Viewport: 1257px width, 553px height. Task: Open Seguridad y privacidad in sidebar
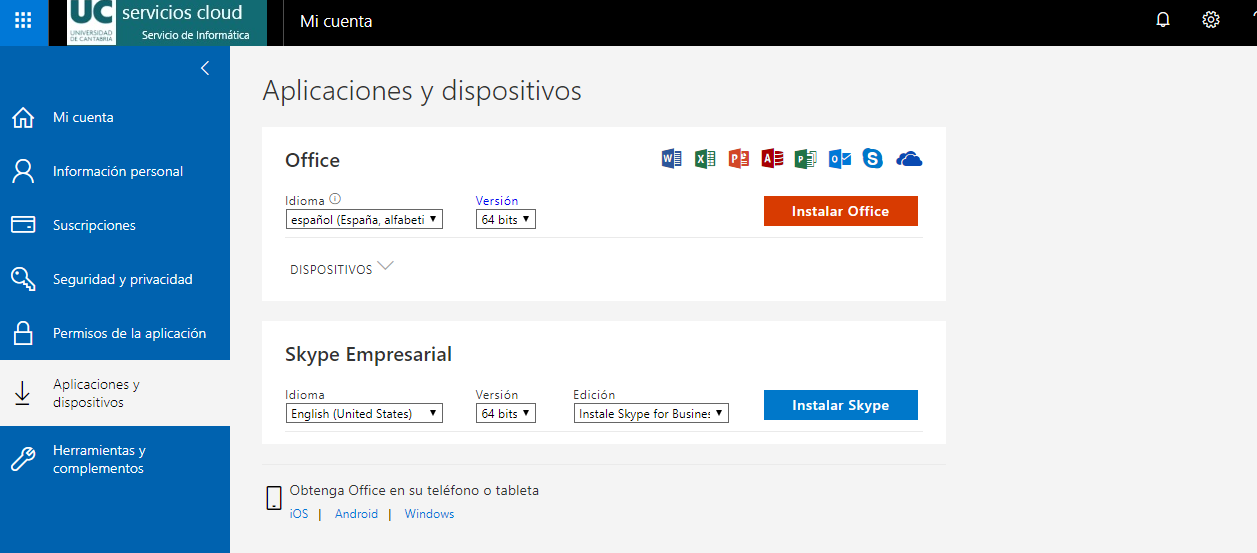click(115, 279)
